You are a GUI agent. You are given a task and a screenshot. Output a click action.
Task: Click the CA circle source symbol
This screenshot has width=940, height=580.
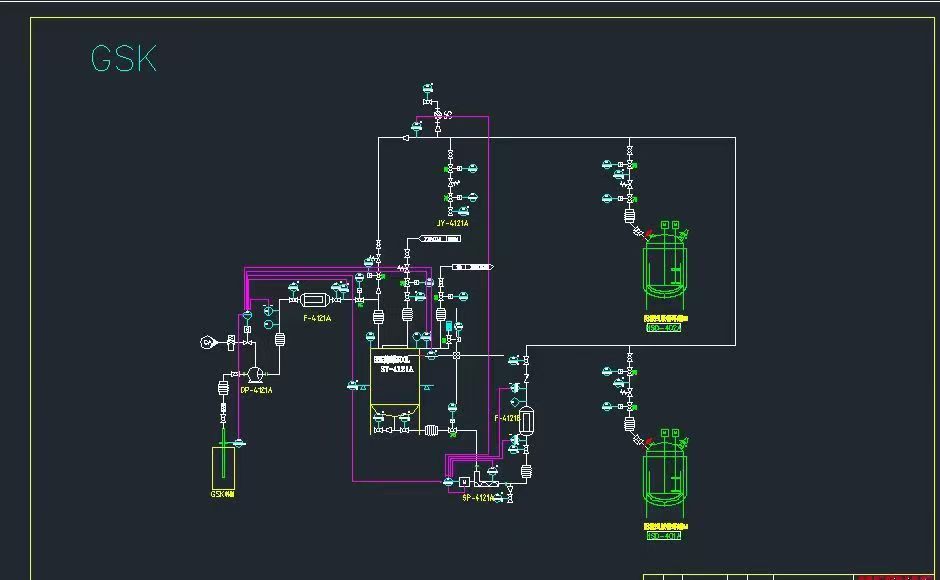coord(208,342)
